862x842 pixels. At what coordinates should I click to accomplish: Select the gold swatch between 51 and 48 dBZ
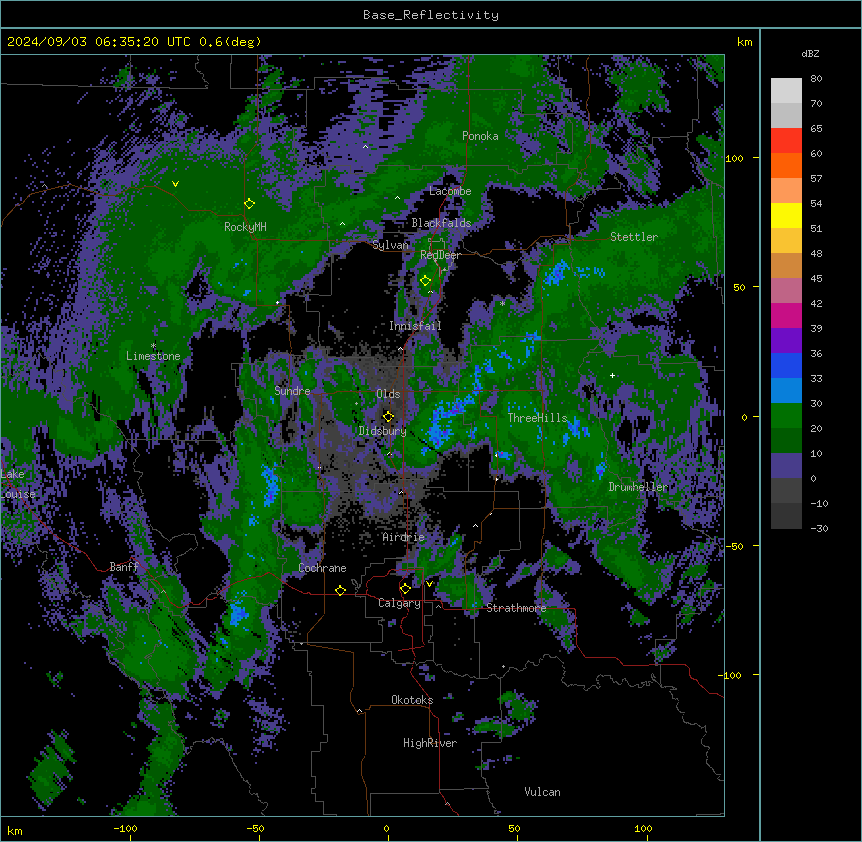pyautogui.click(x=786, y=241)
